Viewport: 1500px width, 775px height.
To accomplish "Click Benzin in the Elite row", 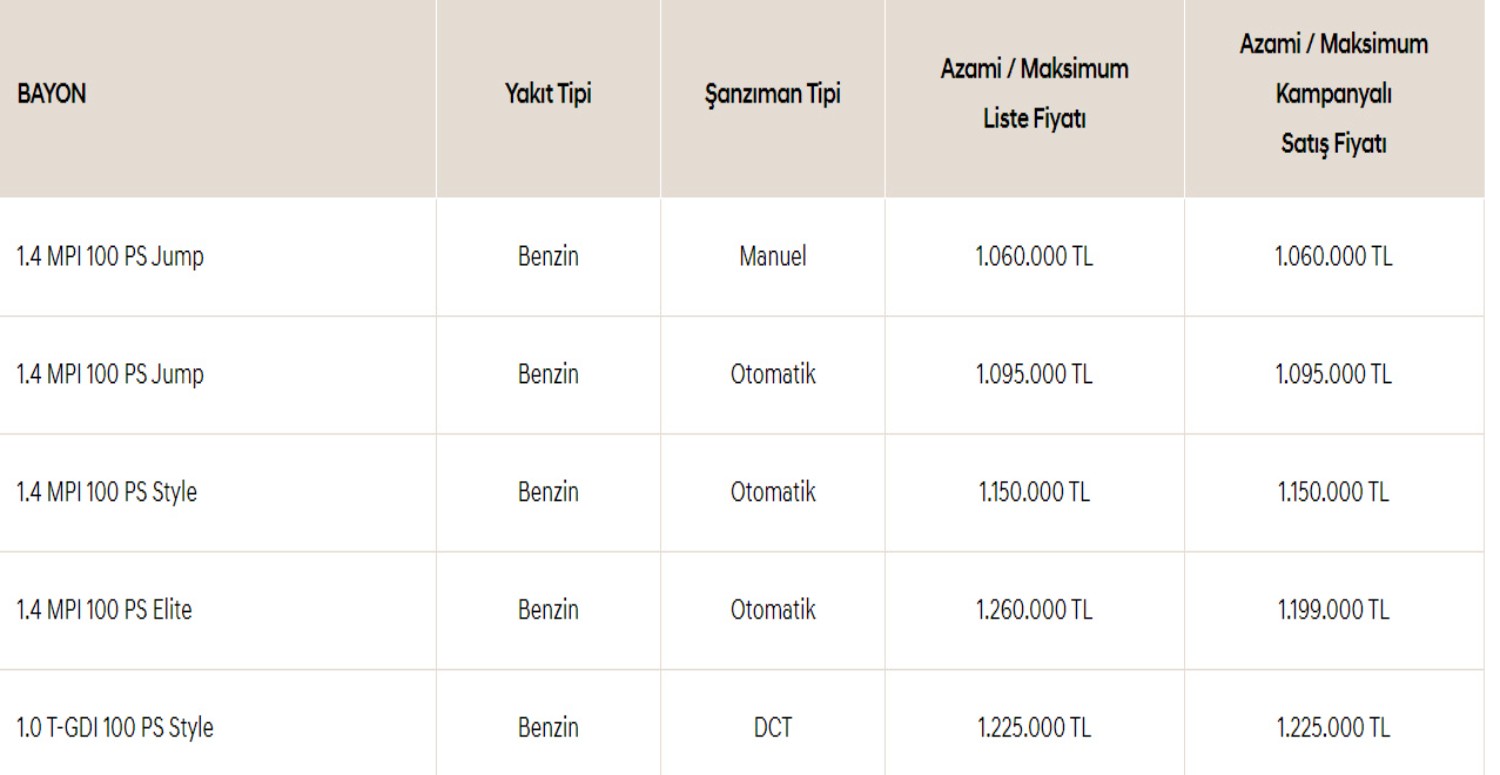I will (x=548, y=610).
